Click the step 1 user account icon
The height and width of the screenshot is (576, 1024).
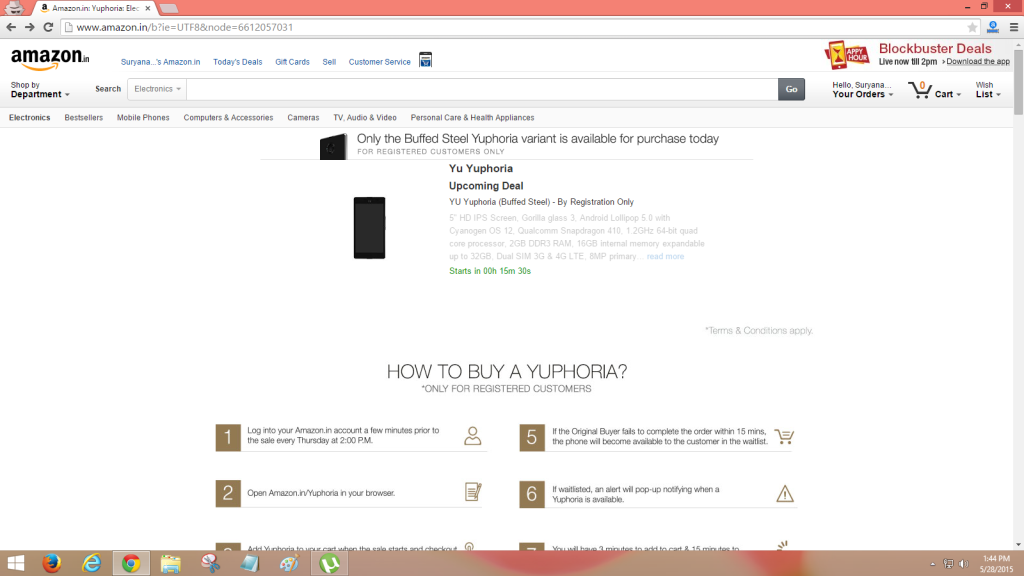coord(473,436)
